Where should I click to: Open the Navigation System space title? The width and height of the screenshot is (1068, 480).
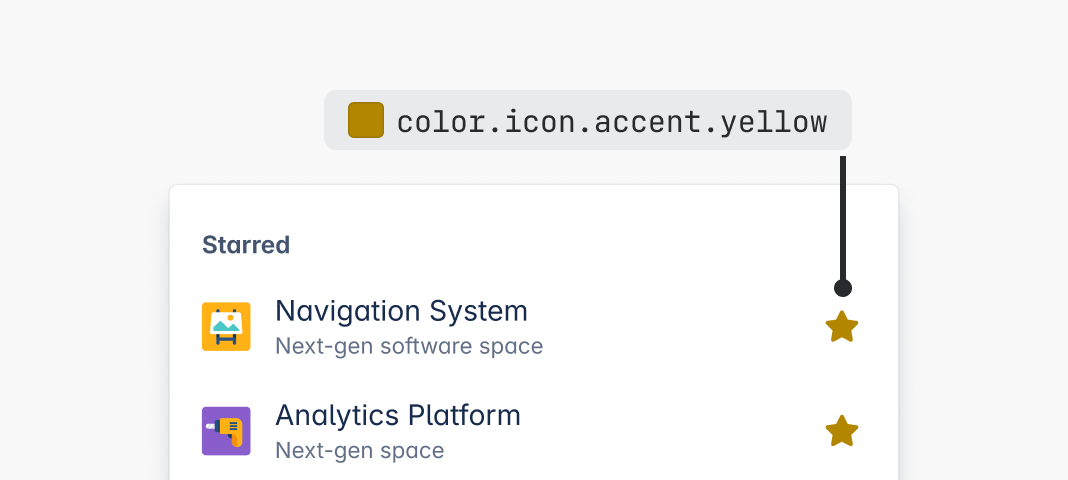(401, 311)
